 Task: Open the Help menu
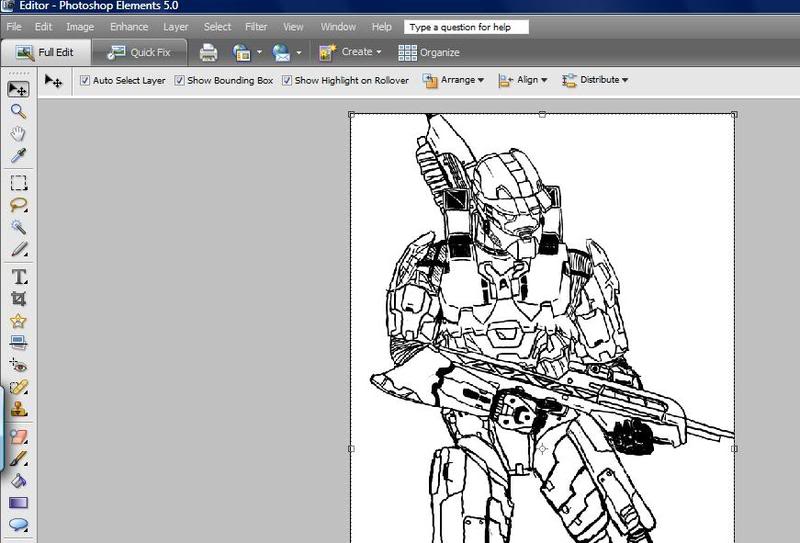pos(382,27)
